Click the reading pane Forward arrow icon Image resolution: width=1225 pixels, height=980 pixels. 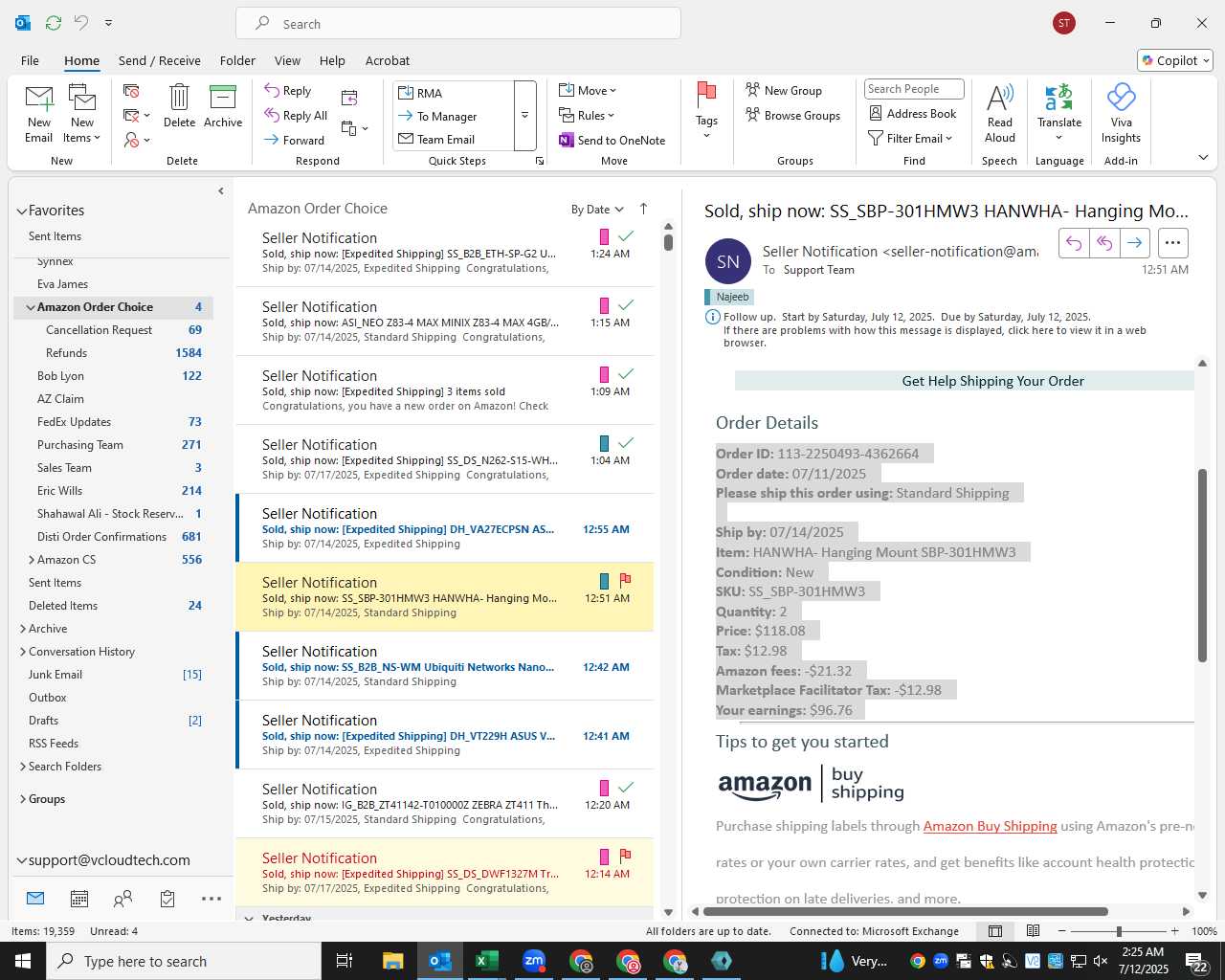click(1134, 243)
